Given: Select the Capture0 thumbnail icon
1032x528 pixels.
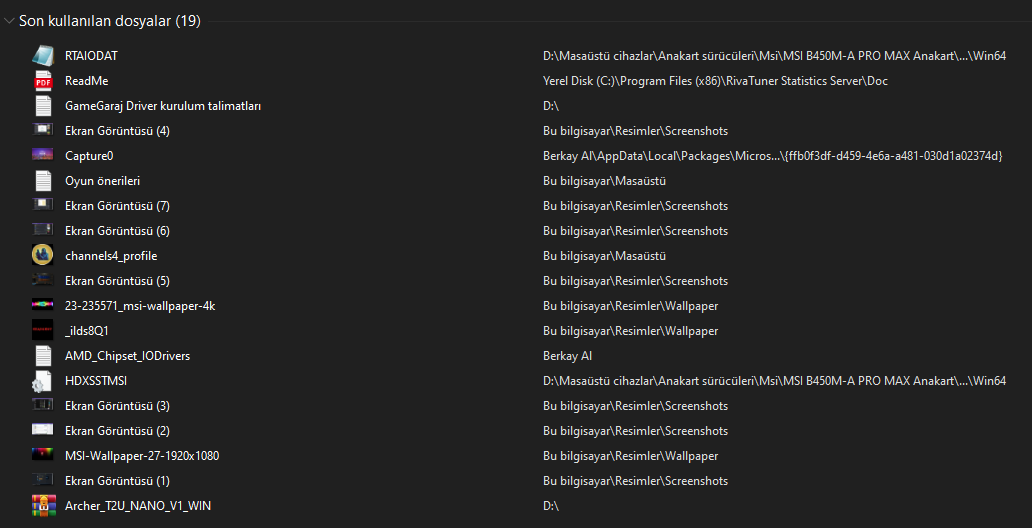Looking at the screenshot, I should (43, 155).
